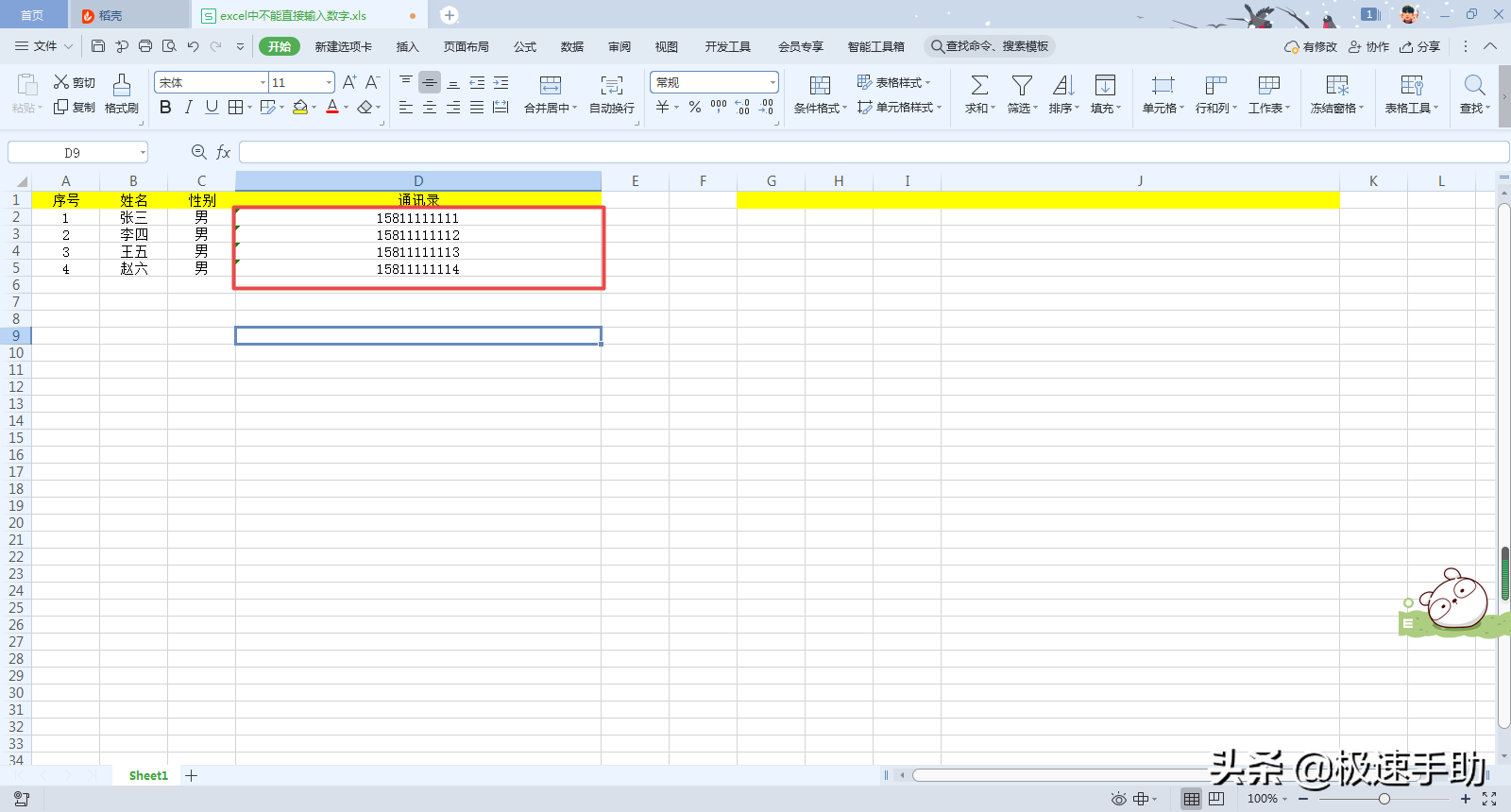Click the Freeze Panes (冻结窗格) icon
Screen dimensions: 1511x812
tap(1337, 85)
